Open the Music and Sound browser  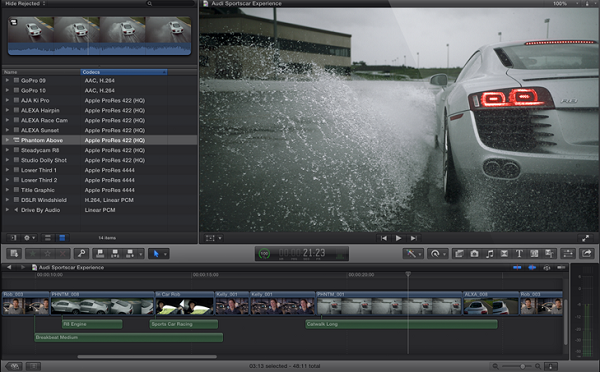click(489, 253)
